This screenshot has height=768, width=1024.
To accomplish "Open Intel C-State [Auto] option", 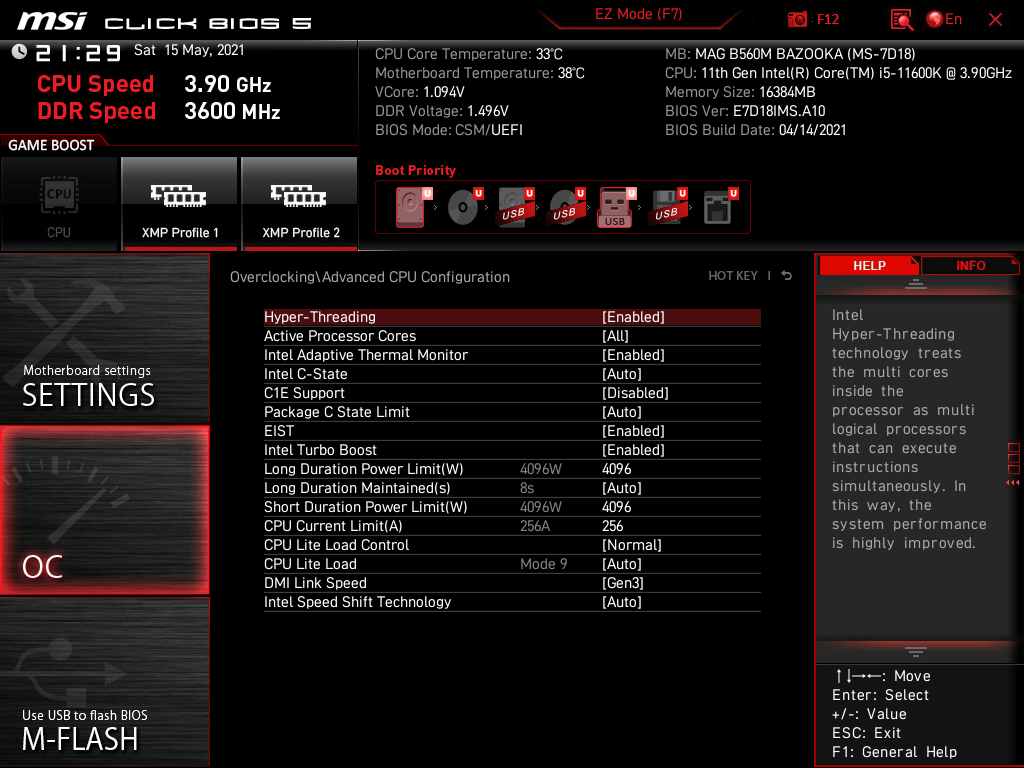I will [x=512, y=374].
